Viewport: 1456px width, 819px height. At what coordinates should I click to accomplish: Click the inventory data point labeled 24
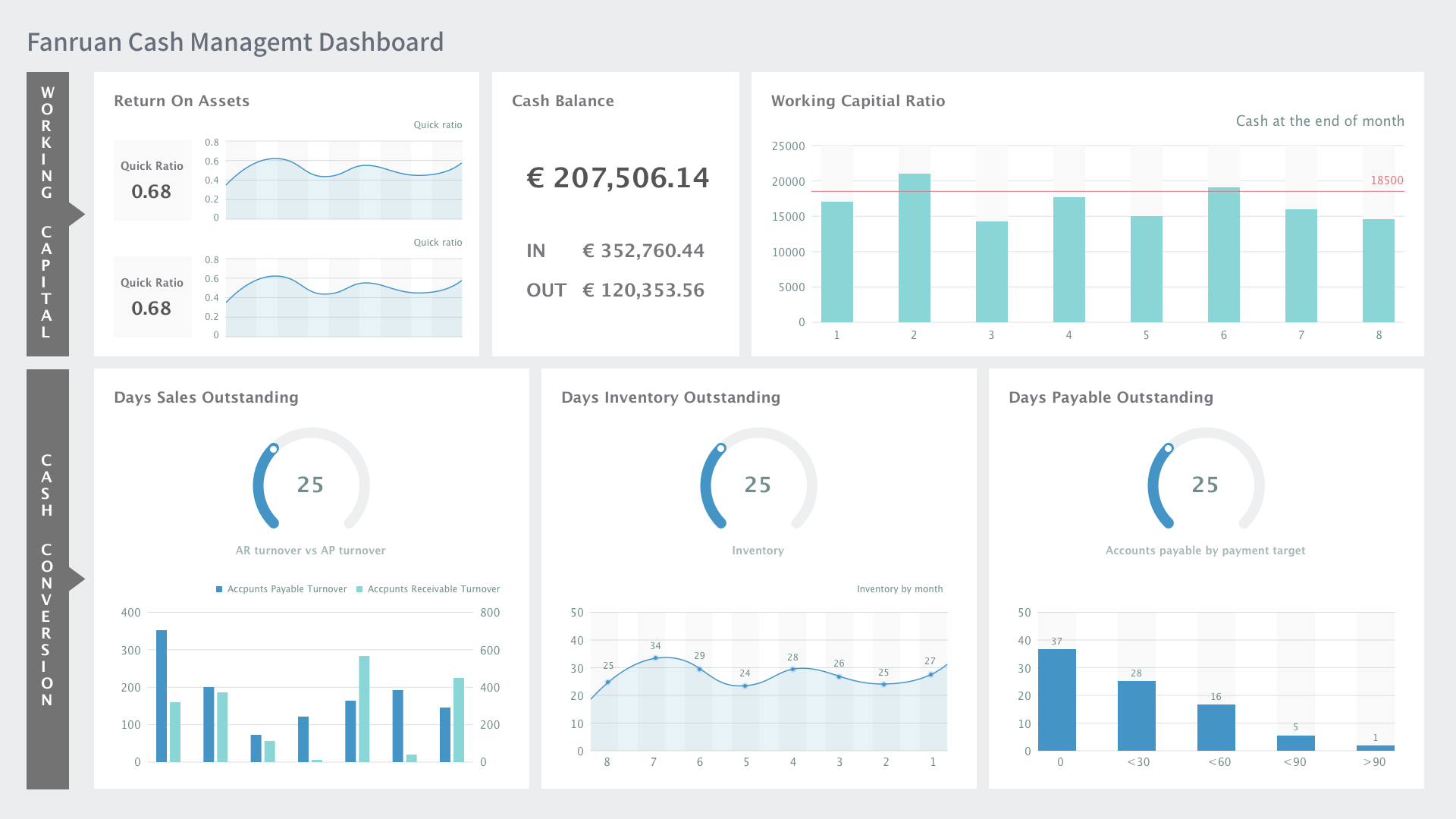point(745,686)
